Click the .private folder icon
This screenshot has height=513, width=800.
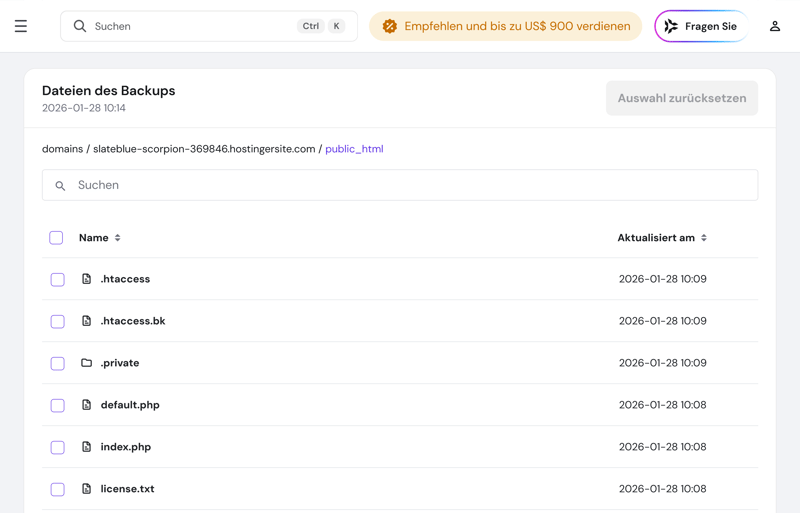[x=87, y=363]
